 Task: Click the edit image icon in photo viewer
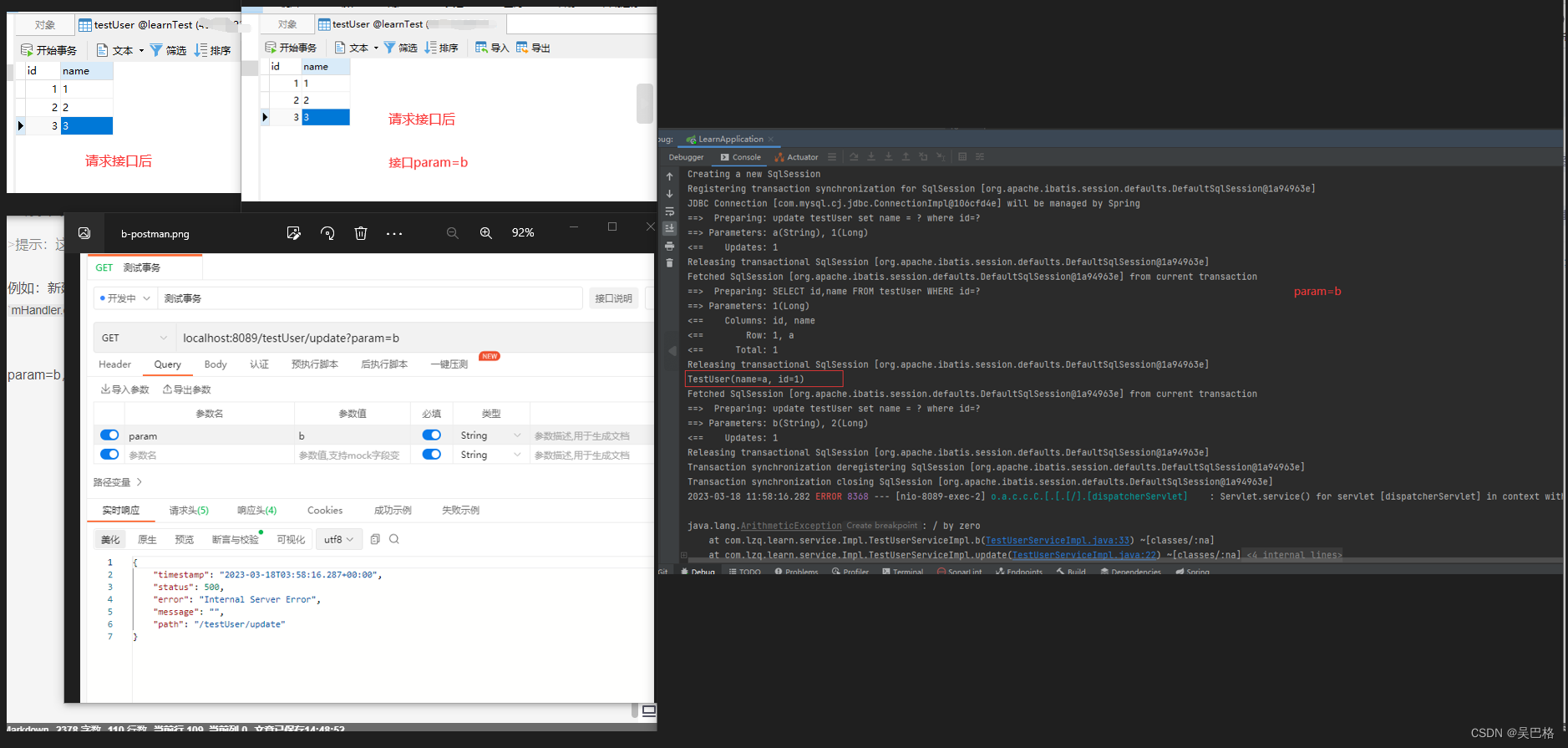293,233
